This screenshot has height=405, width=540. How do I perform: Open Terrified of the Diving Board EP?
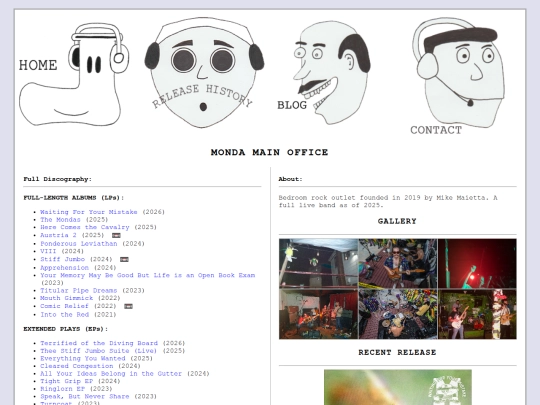click(x=99, y=343)
